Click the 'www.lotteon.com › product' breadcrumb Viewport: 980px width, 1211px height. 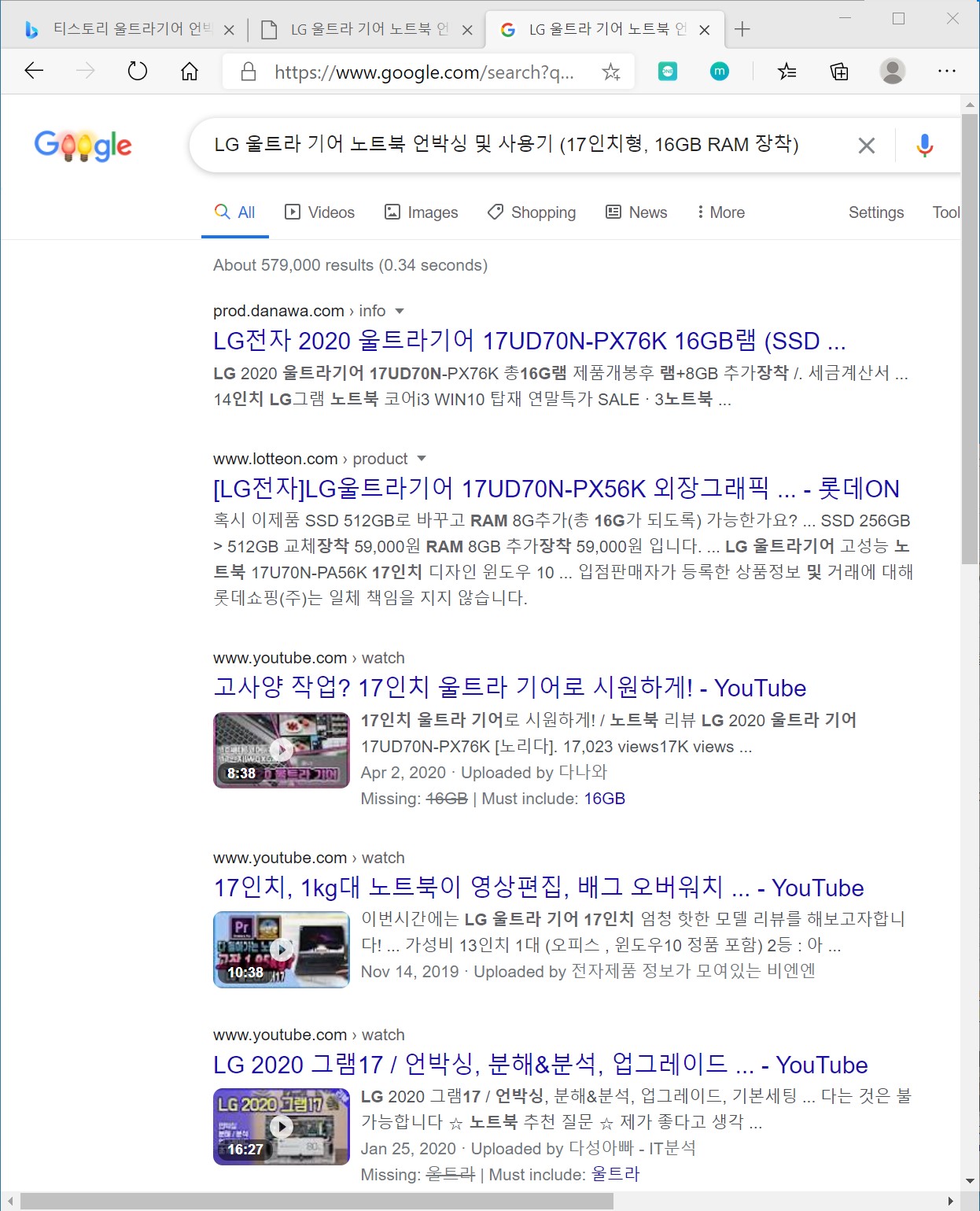pos(311,459)
